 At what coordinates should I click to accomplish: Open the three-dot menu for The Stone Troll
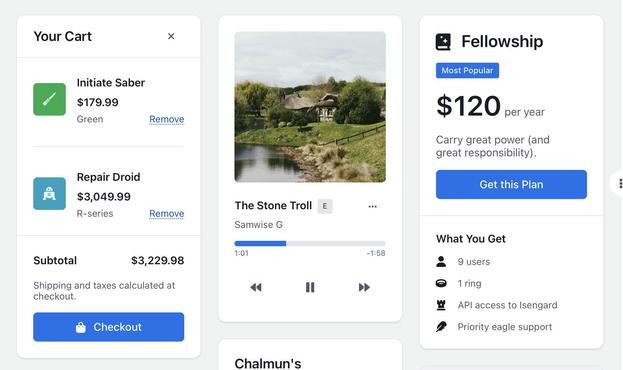(372, 206)
